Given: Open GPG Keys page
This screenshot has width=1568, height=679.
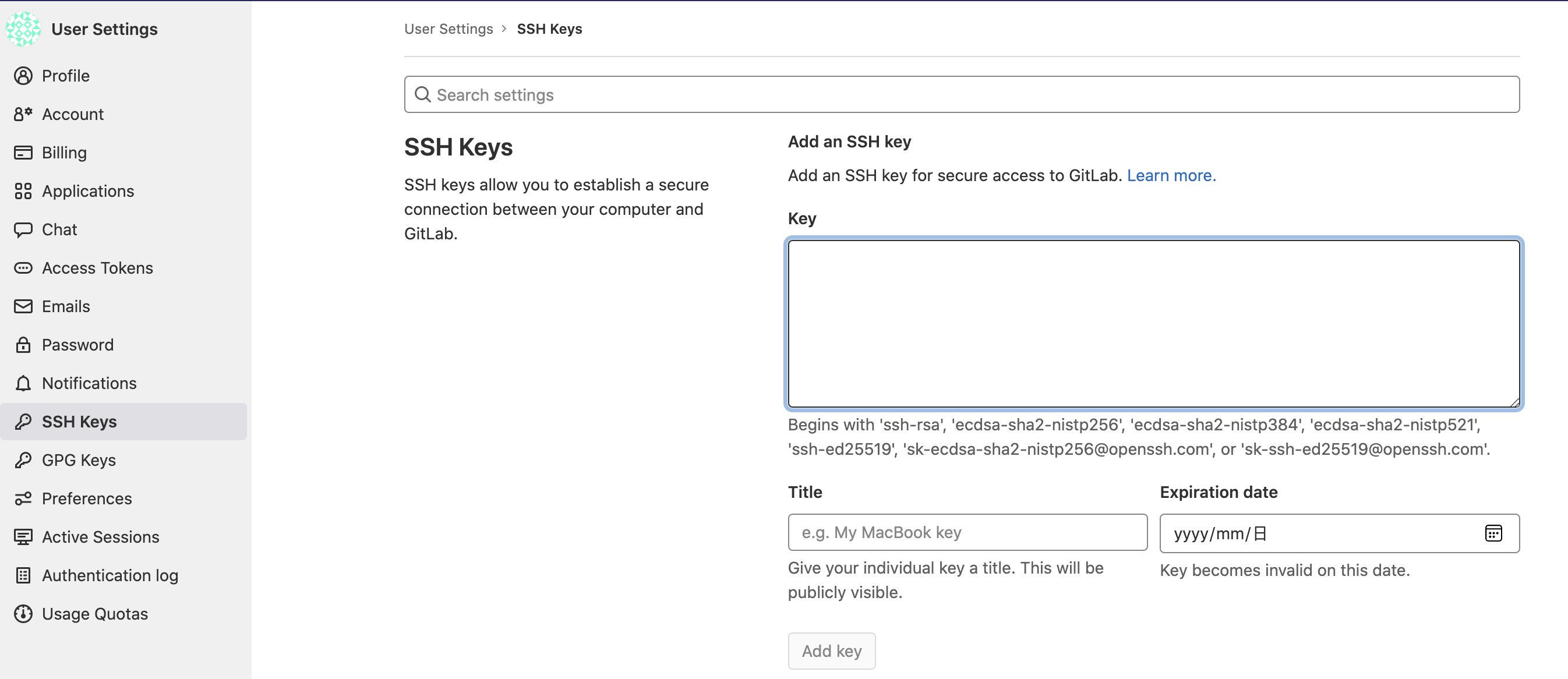Looking at the screenshot, I should coord(123,459).
